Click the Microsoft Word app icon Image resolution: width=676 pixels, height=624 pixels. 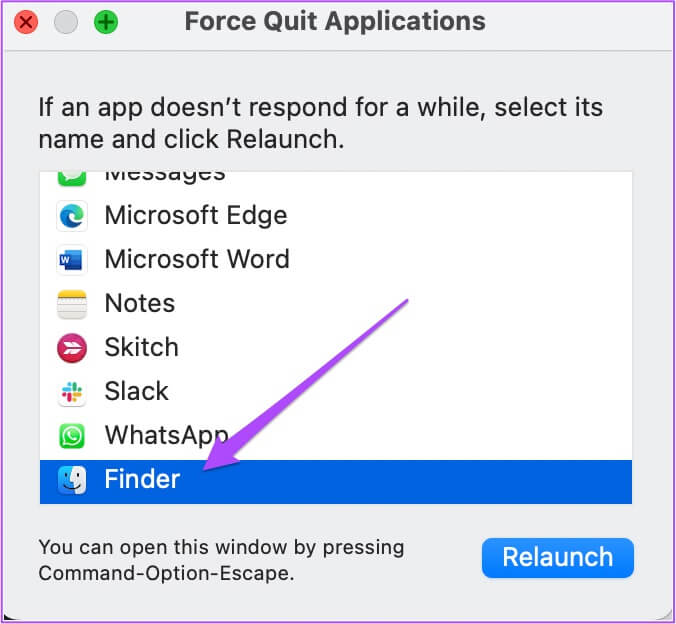[73, 260]
